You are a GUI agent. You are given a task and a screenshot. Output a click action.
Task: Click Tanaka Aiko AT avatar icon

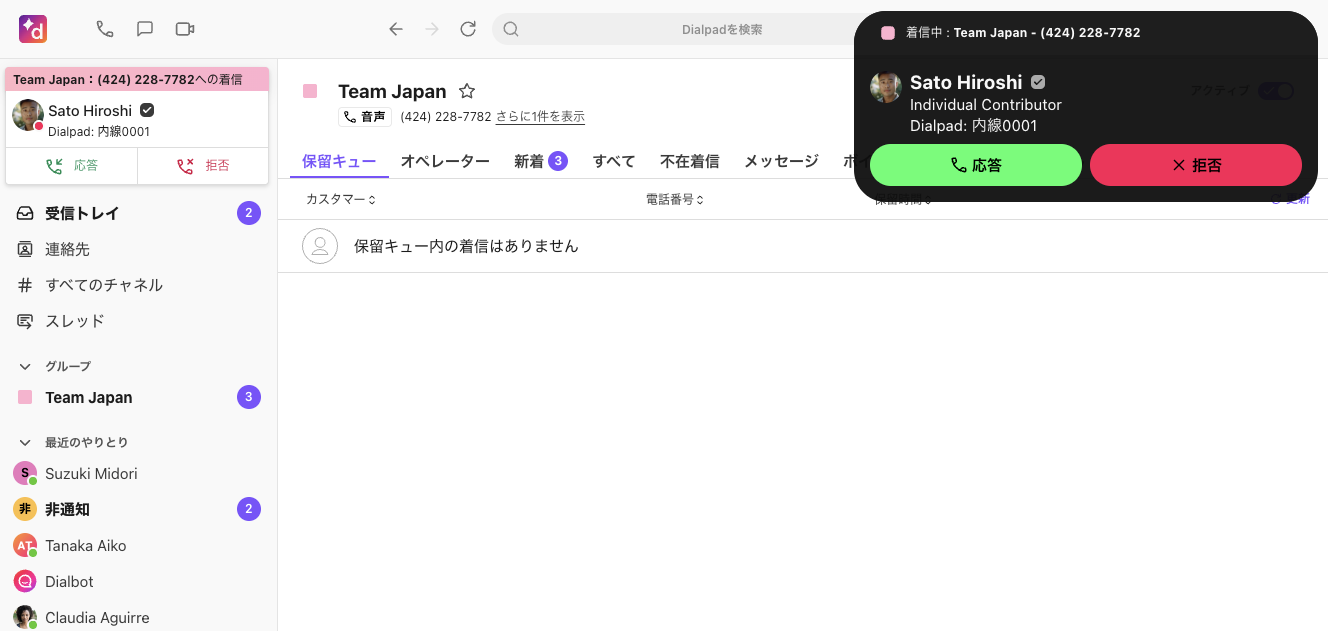coord(25,545)
